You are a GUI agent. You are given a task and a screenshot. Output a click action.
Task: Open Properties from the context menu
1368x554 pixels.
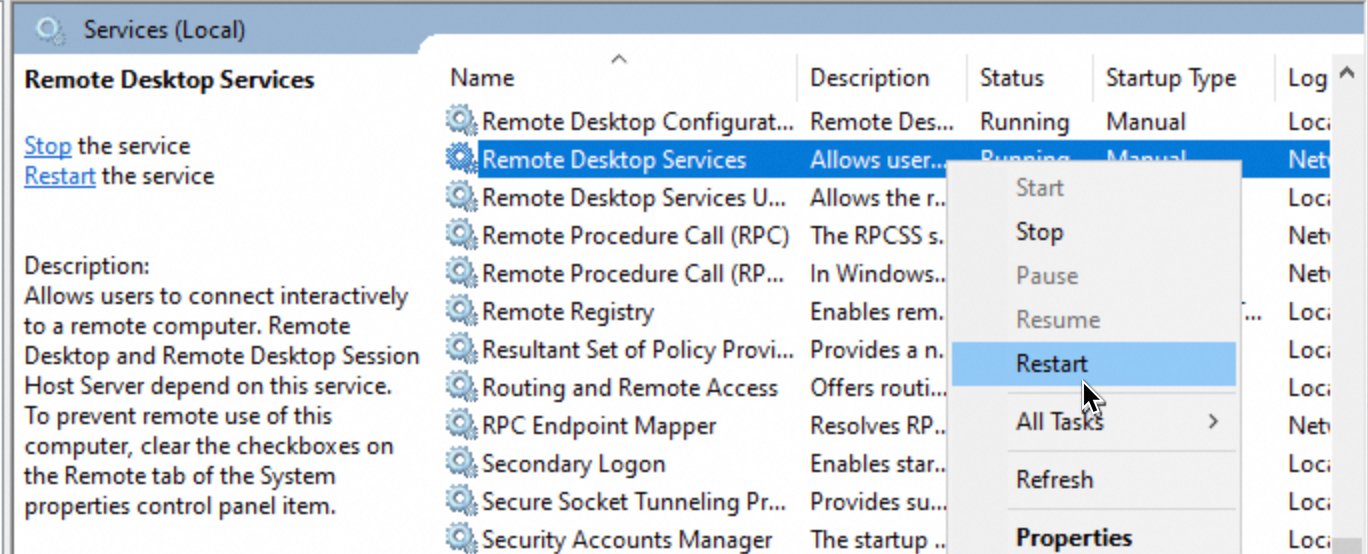pyautogui.click(x=1074, y=537)
